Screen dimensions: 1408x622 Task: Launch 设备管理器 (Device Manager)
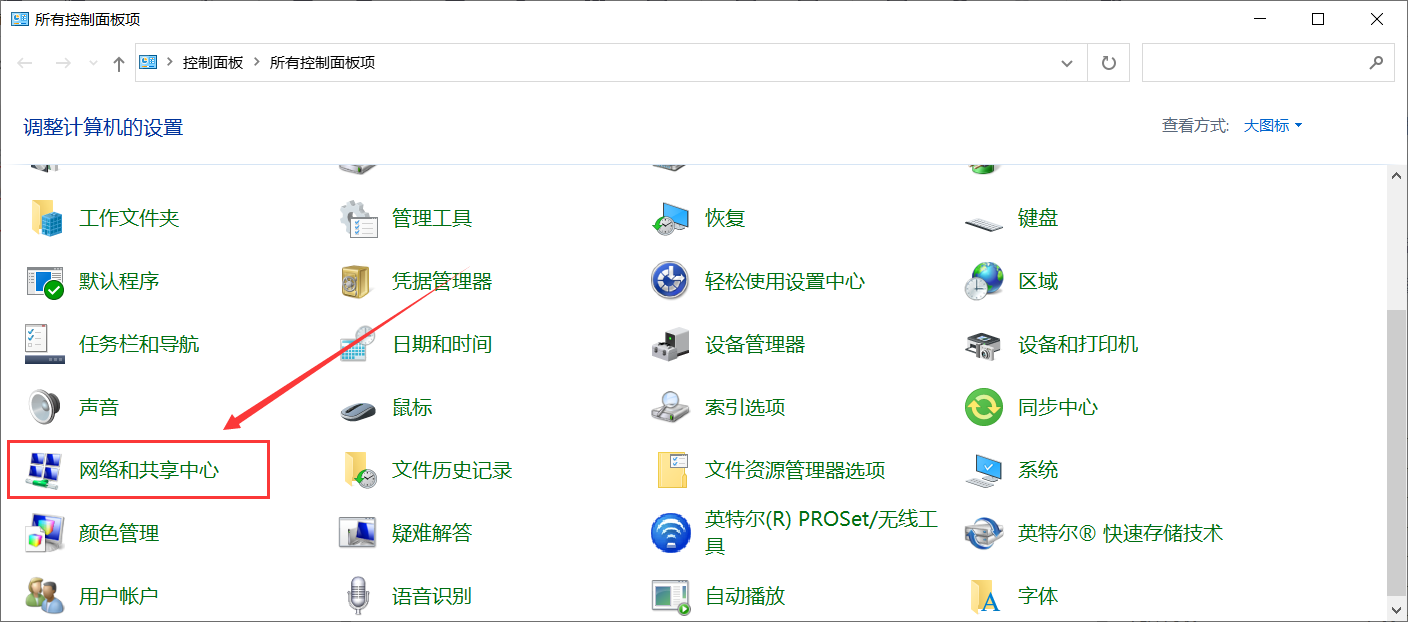747,344
